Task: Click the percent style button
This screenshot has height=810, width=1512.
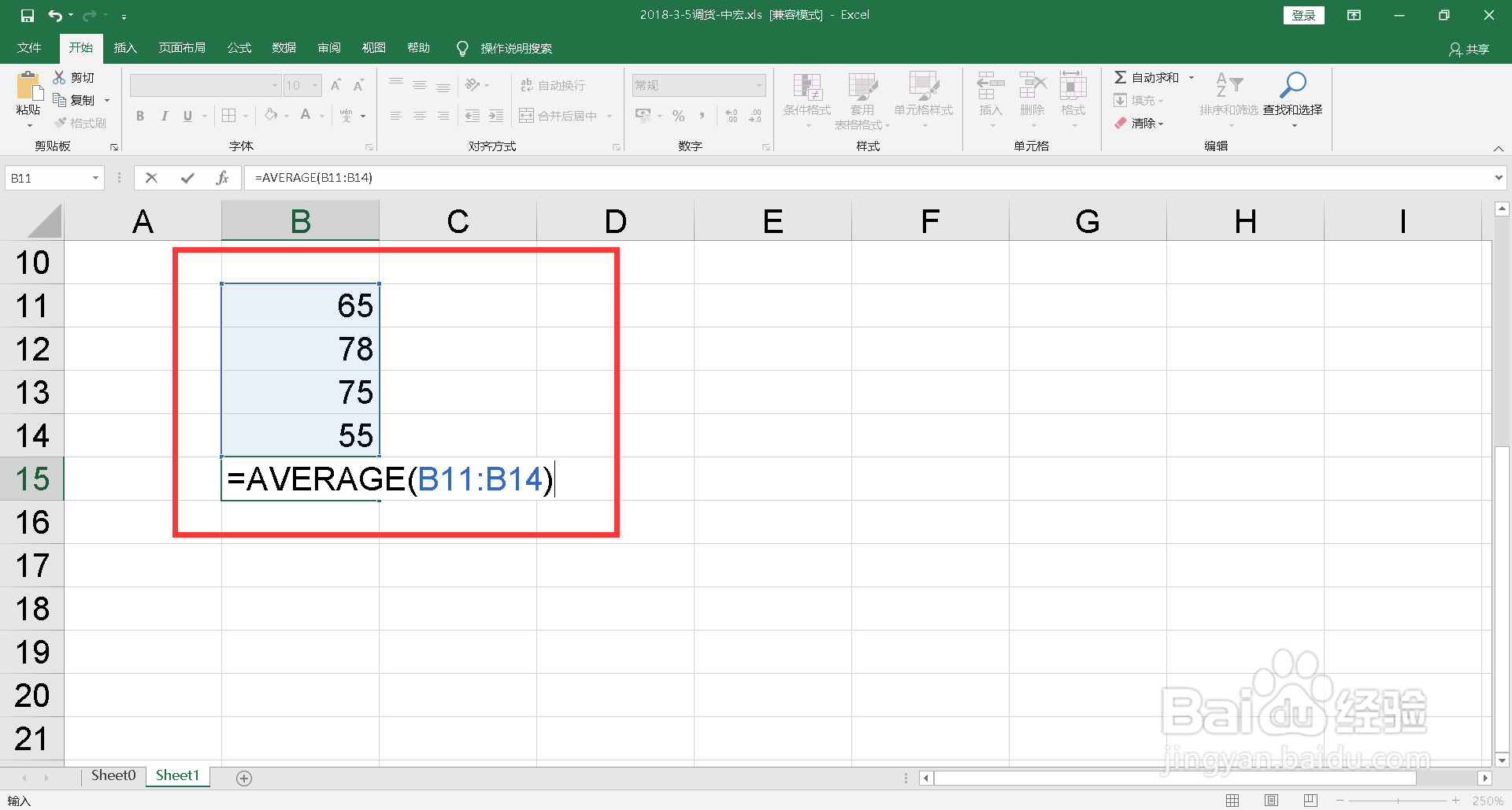Action: coord(679,116)
